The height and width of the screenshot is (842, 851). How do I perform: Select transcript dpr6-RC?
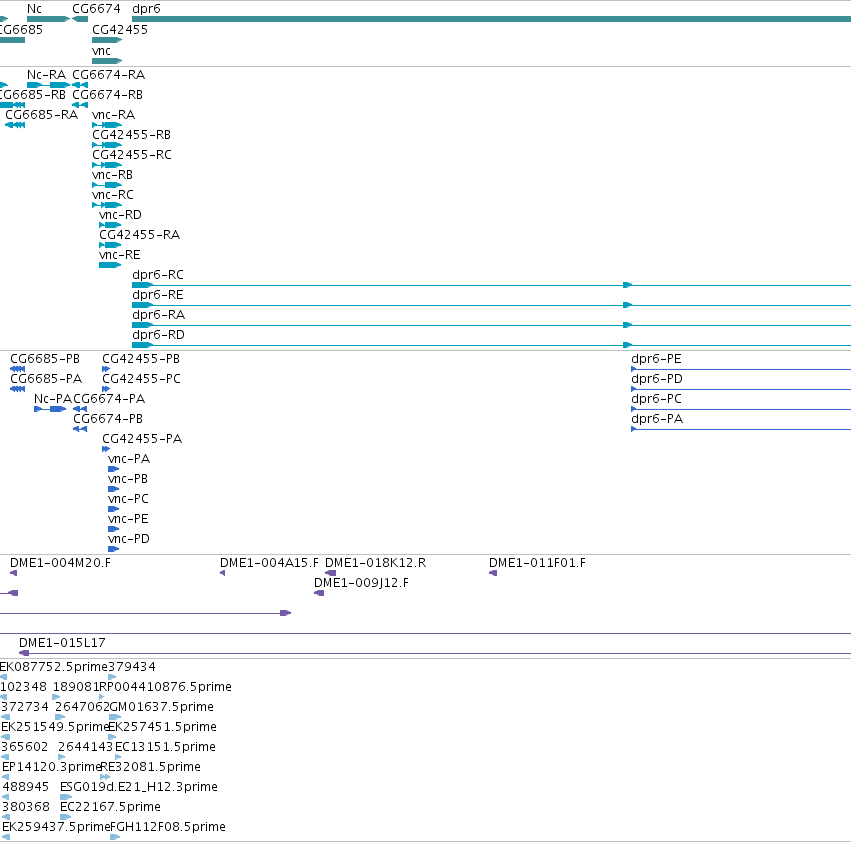pos(157,275)
